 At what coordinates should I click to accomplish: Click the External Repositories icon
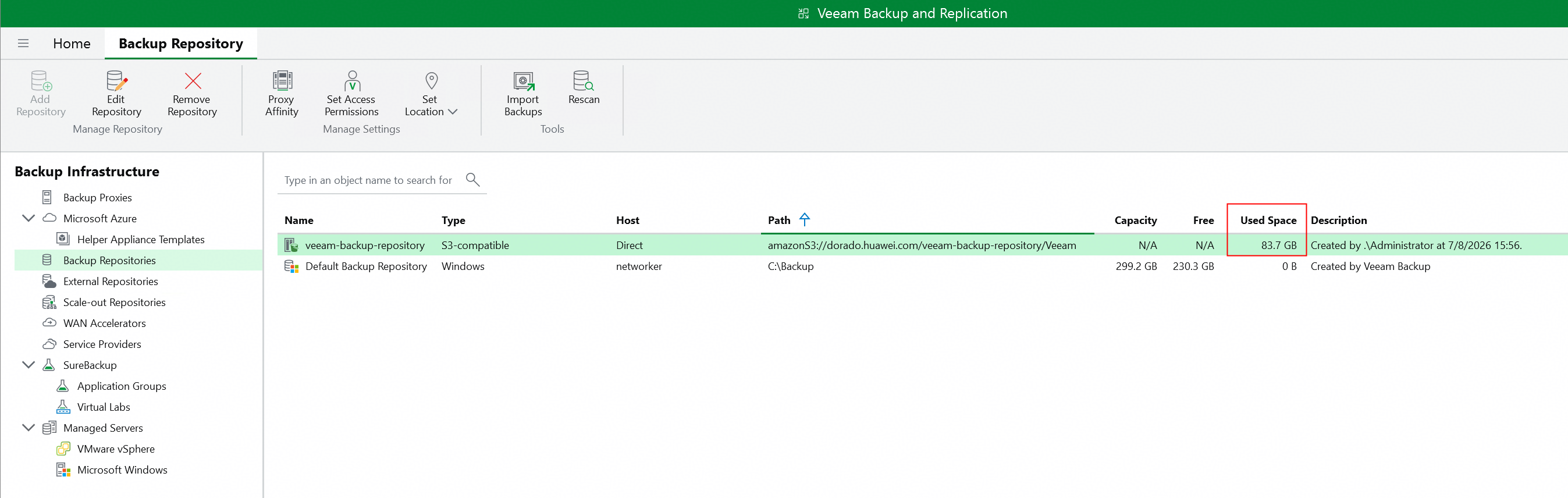coord(49,280)
